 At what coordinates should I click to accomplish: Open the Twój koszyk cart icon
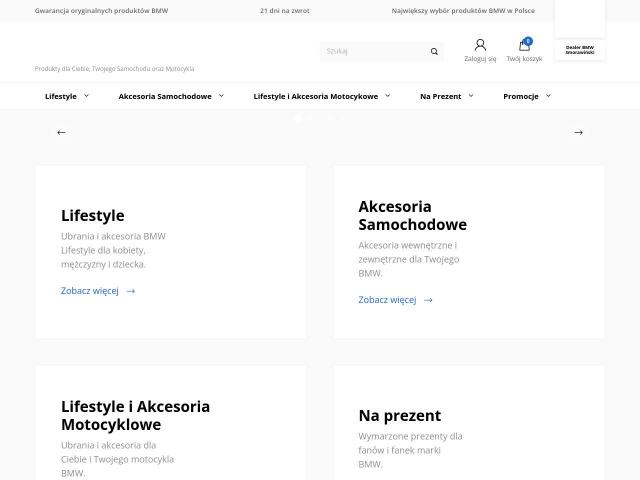[524, 45]
